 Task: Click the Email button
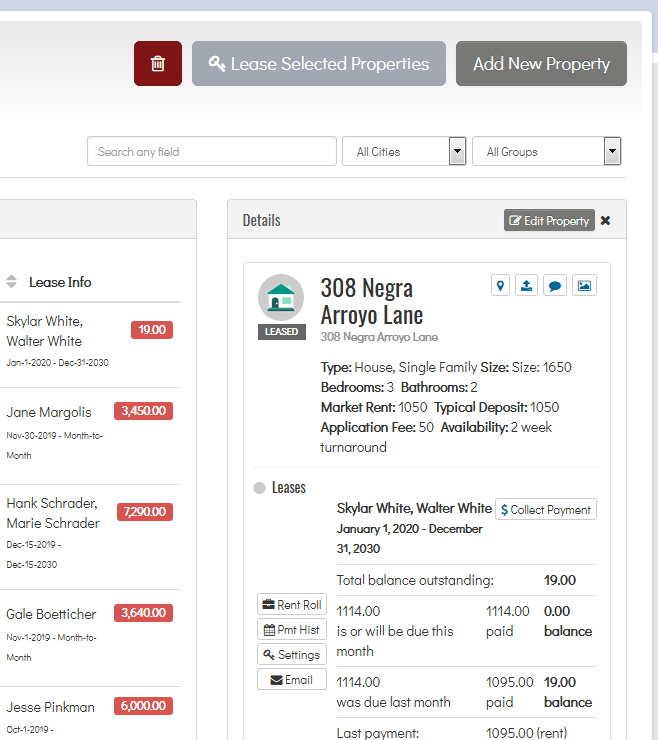coord(292,680)
